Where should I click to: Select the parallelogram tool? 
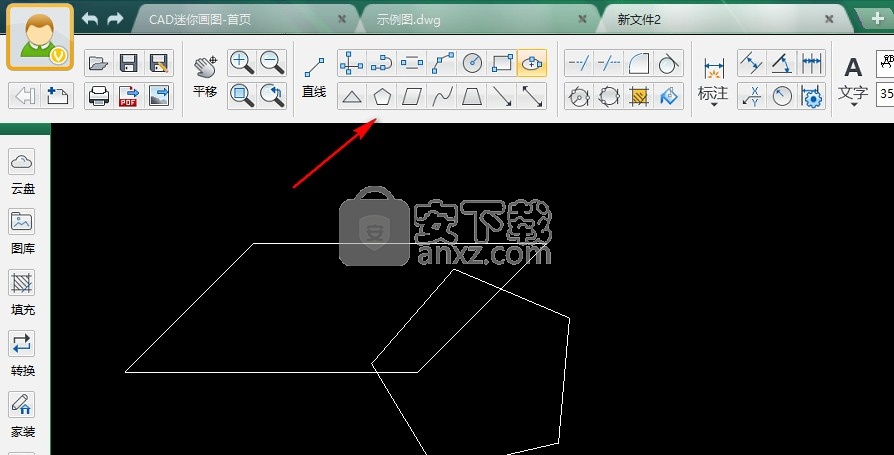pos(412,96)
